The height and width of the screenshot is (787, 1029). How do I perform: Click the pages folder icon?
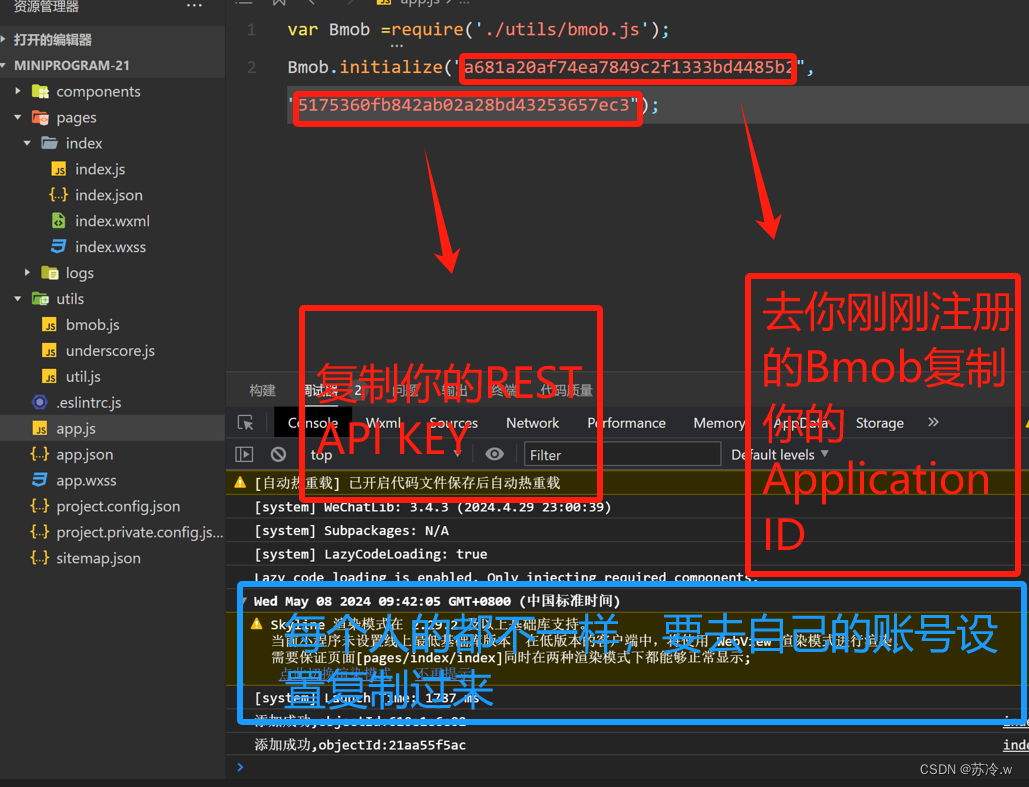tap(40, 117)
